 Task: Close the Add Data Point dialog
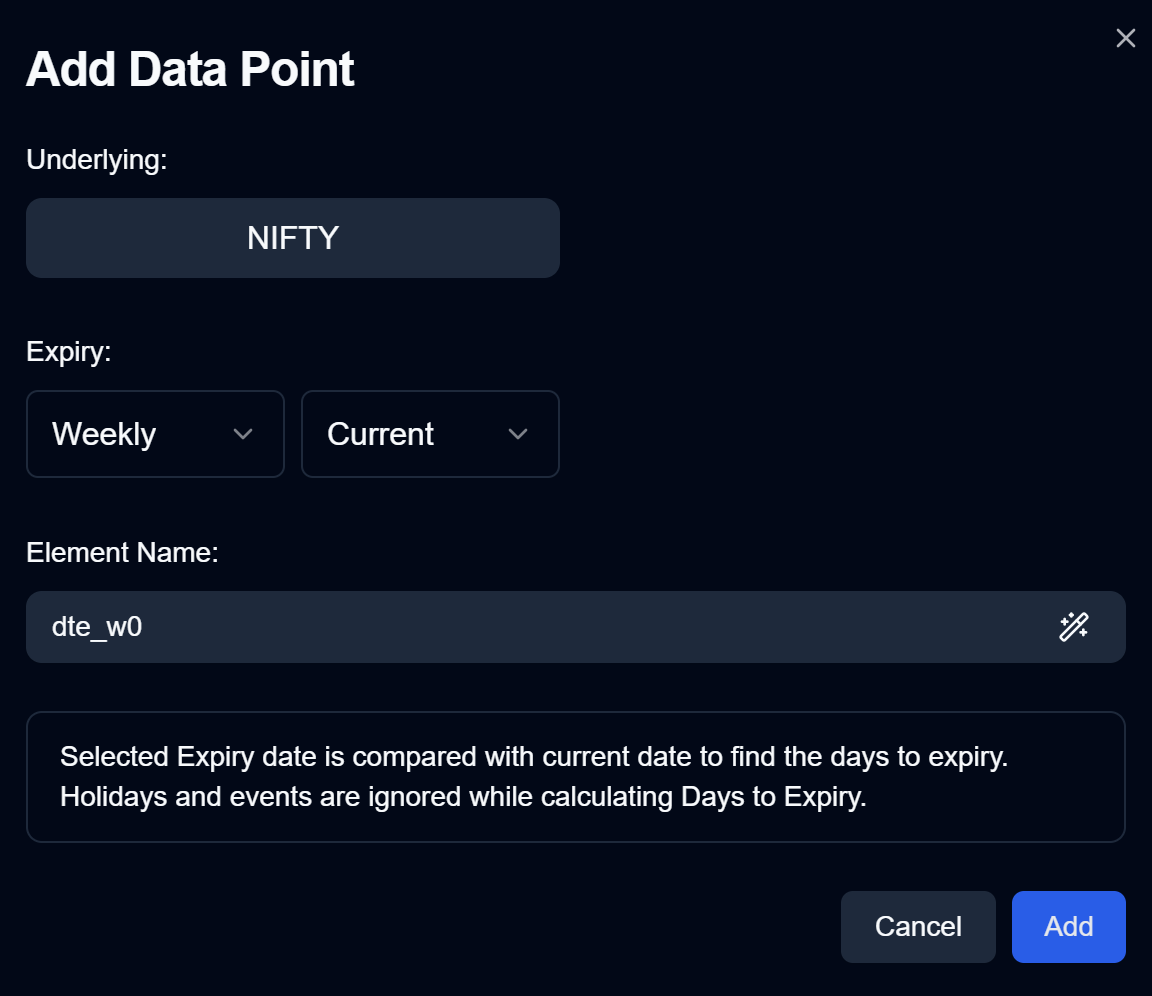(1126, 38)
